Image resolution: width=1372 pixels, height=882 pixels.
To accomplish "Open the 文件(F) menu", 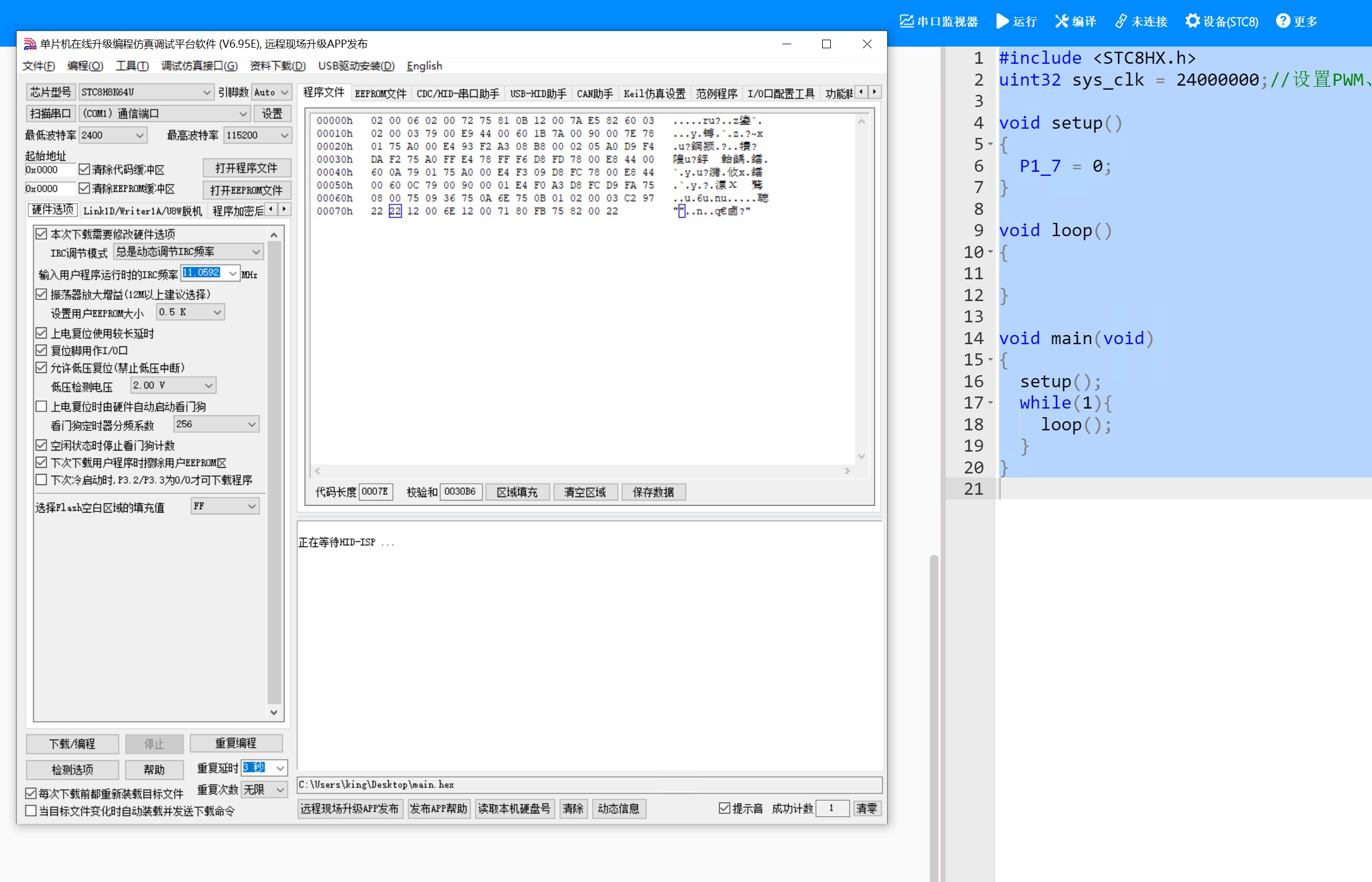I will click(38, 66).
